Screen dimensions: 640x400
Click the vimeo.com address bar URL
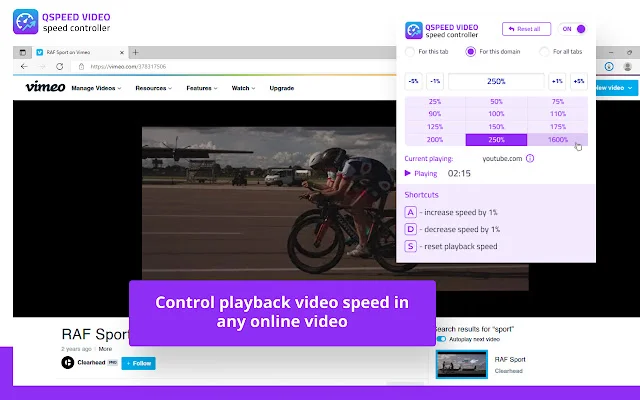tap(128, 67)
